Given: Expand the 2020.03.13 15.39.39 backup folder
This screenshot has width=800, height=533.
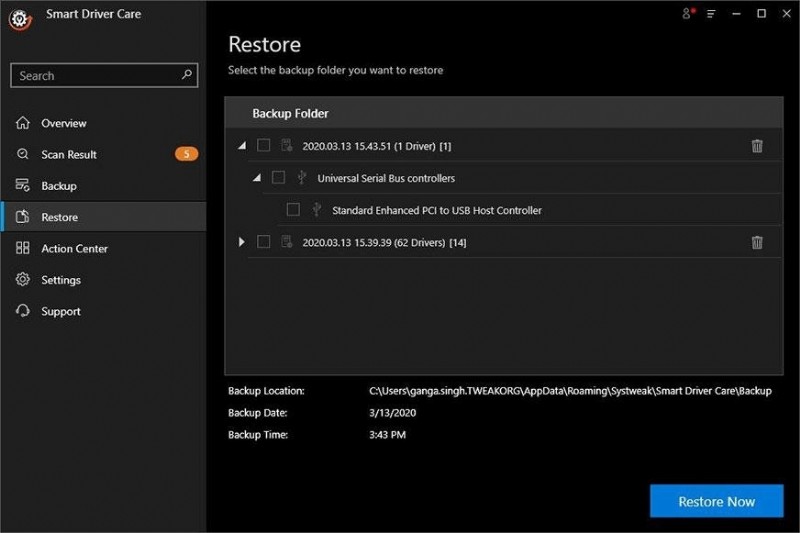Looking at the screenshot, I should [x=241, y=242].
